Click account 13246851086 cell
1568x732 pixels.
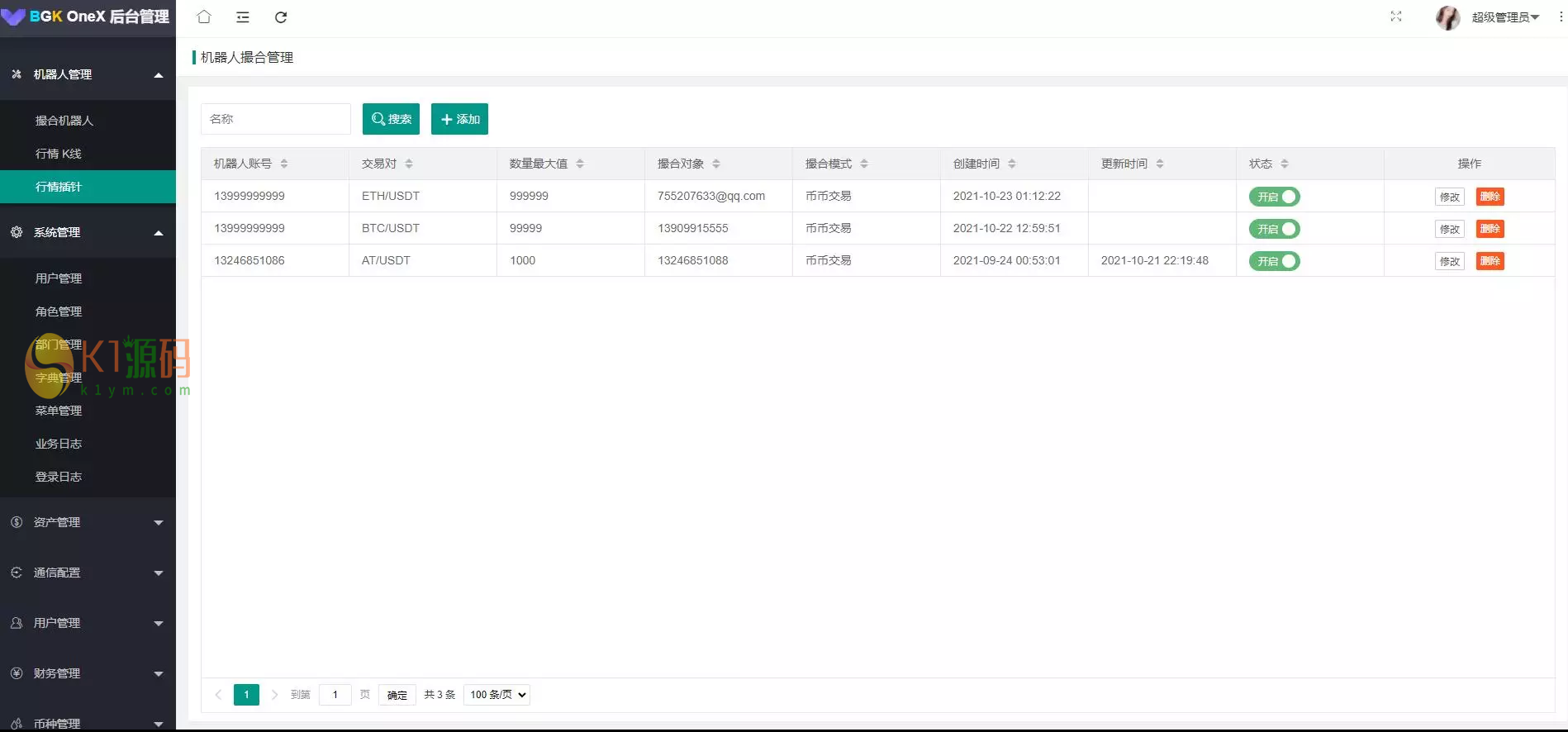point(249,260)
